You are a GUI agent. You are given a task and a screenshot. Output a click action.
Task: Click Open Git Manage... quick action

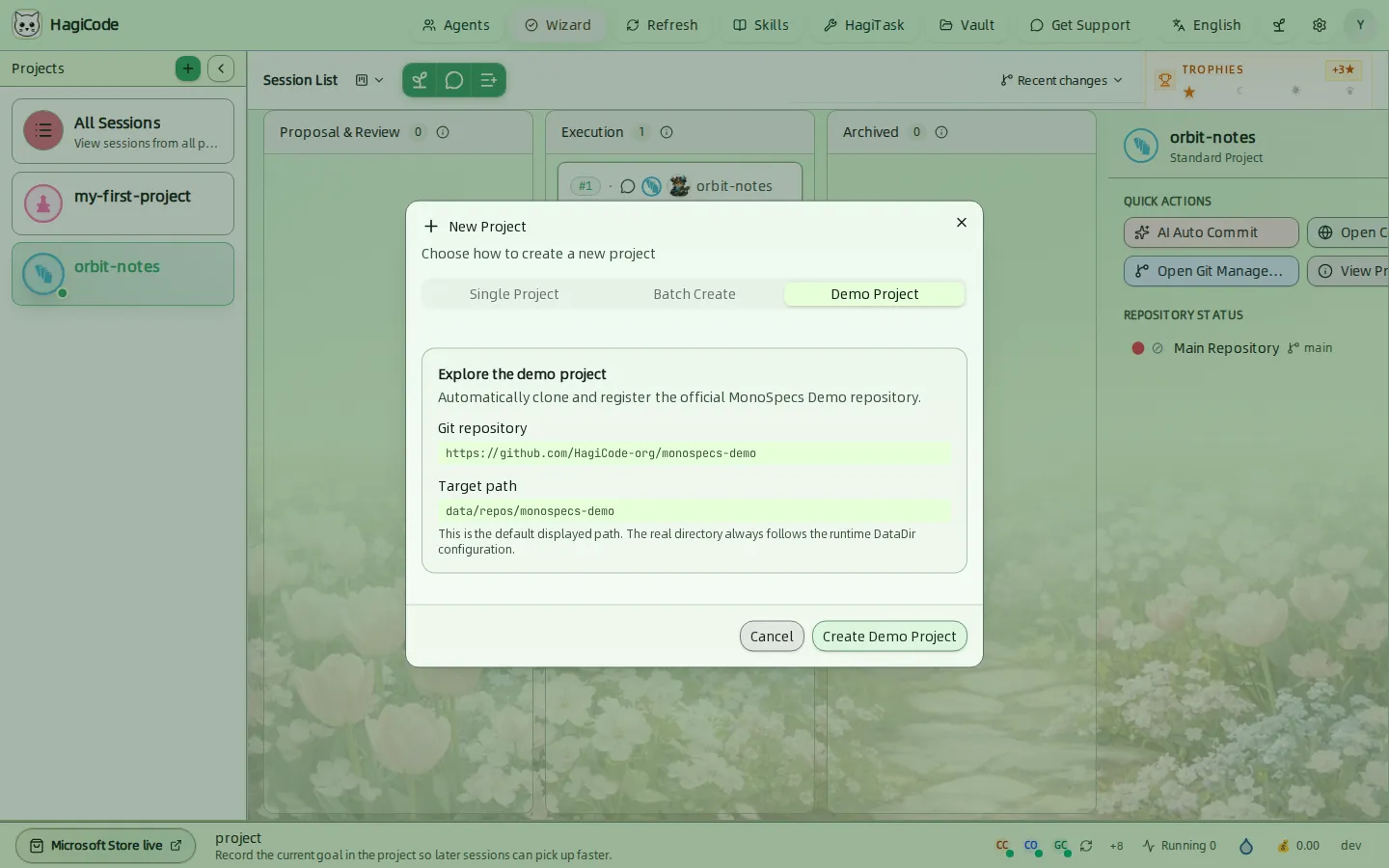[1211, 271]
